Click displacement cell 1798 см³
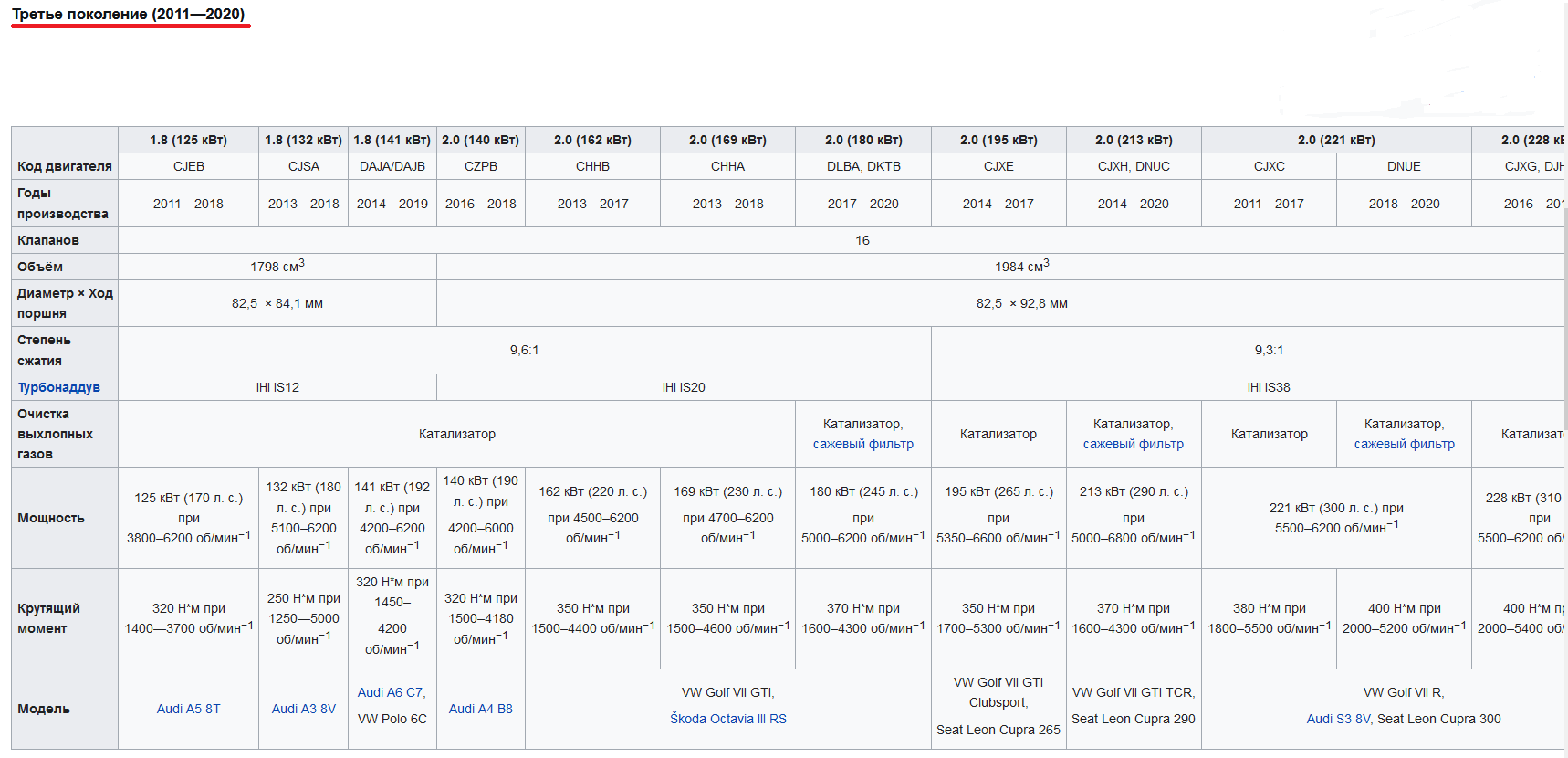1568x758 pixels. click(x=277, y=267)
